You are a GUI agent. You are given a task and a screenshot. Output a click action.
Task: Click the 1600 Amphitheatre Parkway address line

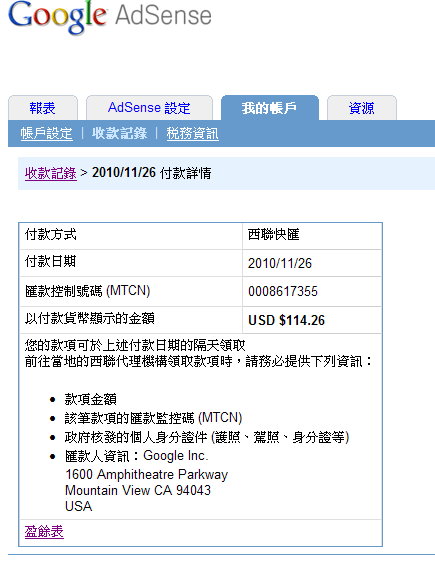(146, 474)
